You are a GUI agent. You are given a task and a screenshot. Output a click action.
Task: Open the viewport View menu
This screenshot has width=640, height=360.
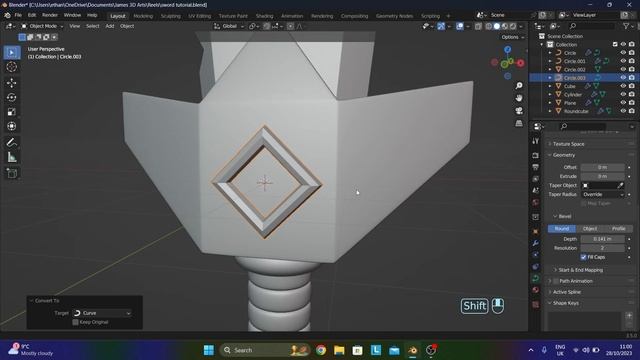coord(75,26)
